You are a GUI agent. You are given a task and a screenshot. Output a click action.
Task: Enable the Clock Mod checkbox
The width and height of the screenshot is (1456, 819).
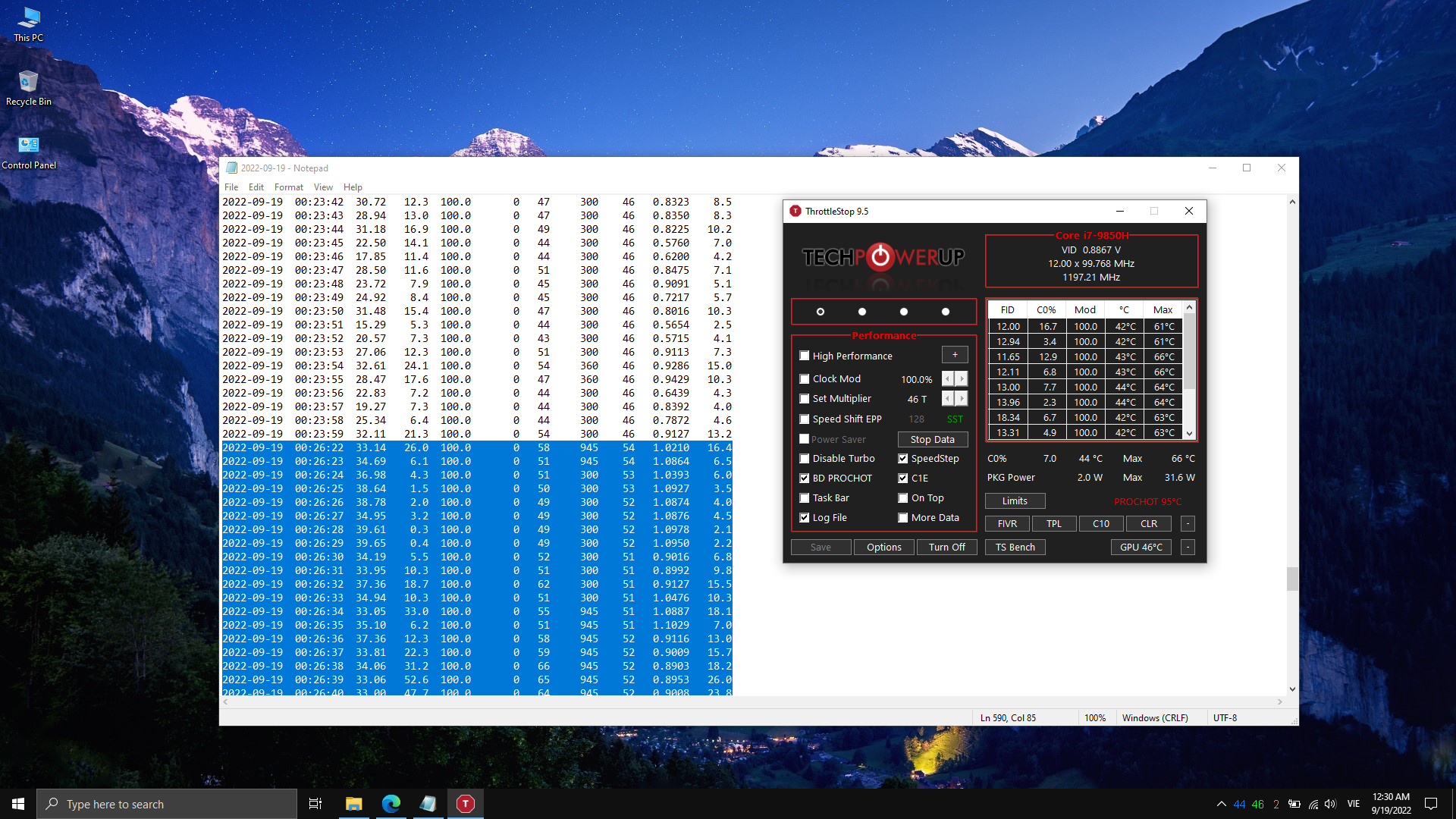(x=805, y=378)
